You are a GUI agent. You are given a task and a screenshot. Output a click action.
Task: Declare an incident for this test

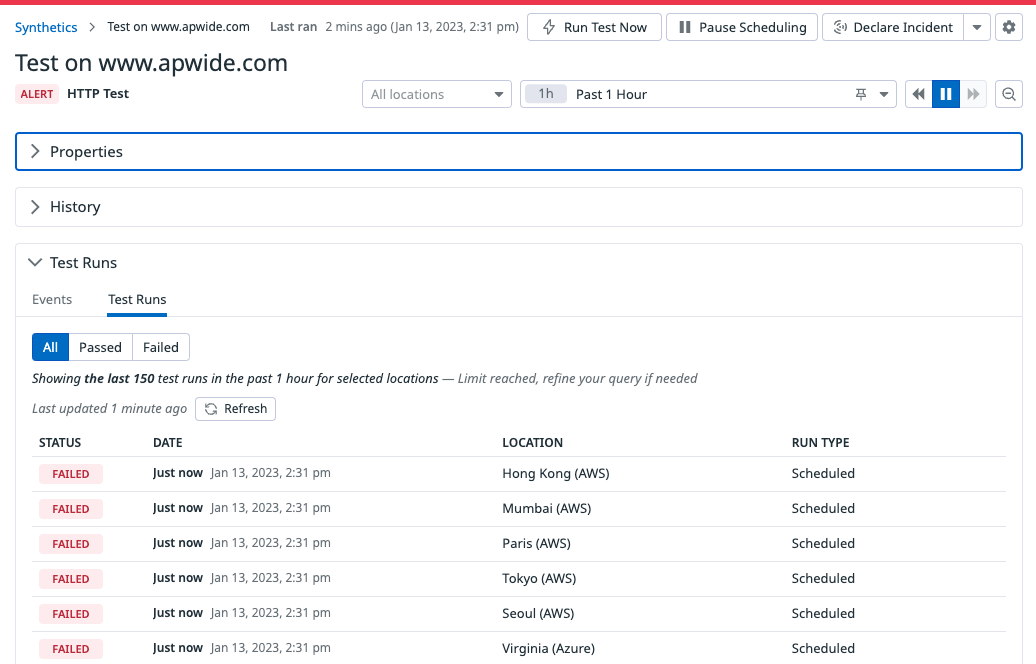(x=892, y=27)
